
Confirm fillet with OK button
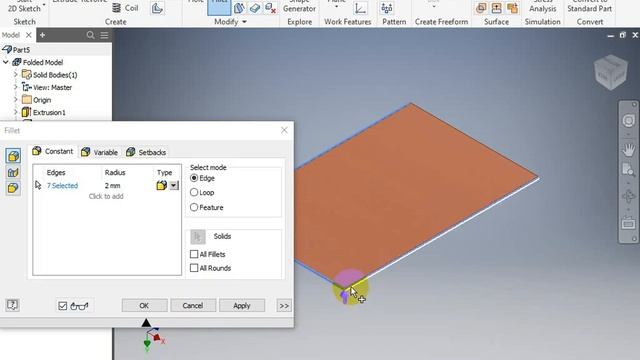144,305
